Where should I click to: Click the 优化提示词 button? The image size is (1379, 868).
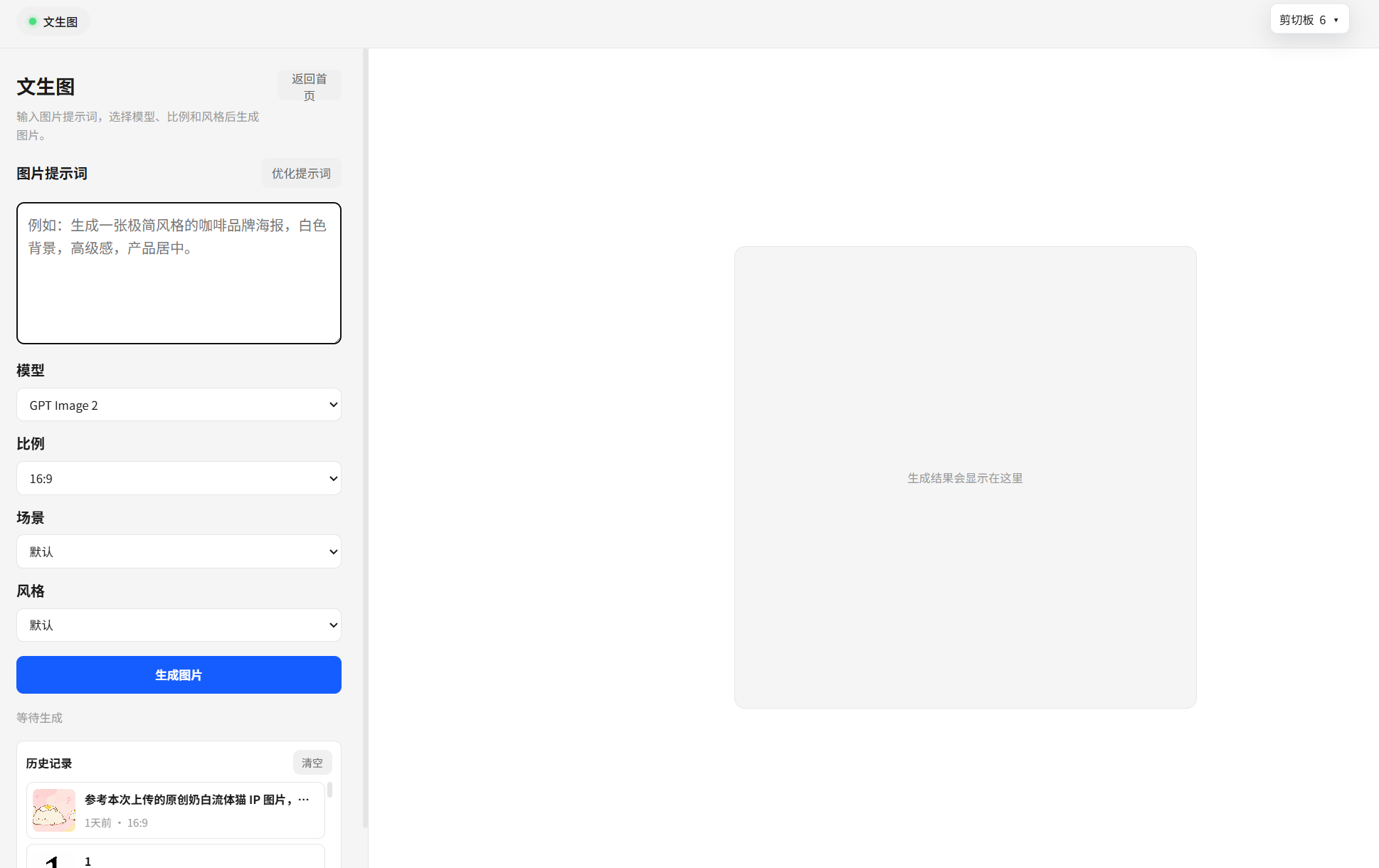(301, 173)
